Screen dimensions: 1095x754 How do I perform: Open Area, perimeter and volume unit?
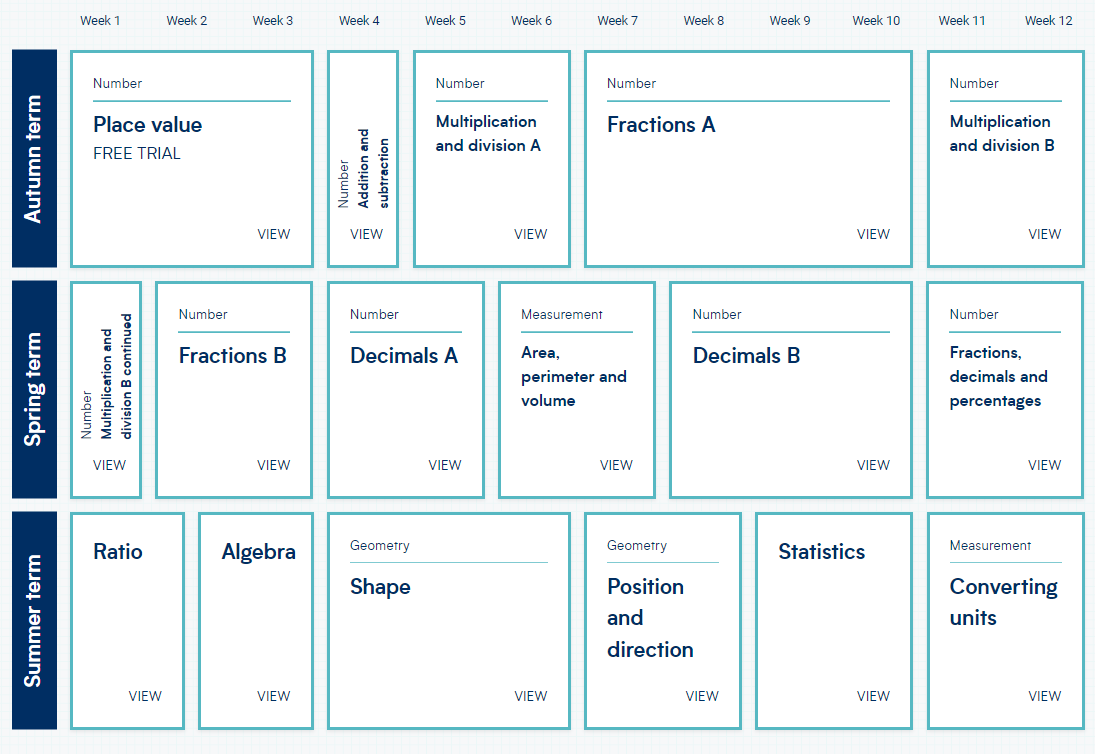(577, 390)
